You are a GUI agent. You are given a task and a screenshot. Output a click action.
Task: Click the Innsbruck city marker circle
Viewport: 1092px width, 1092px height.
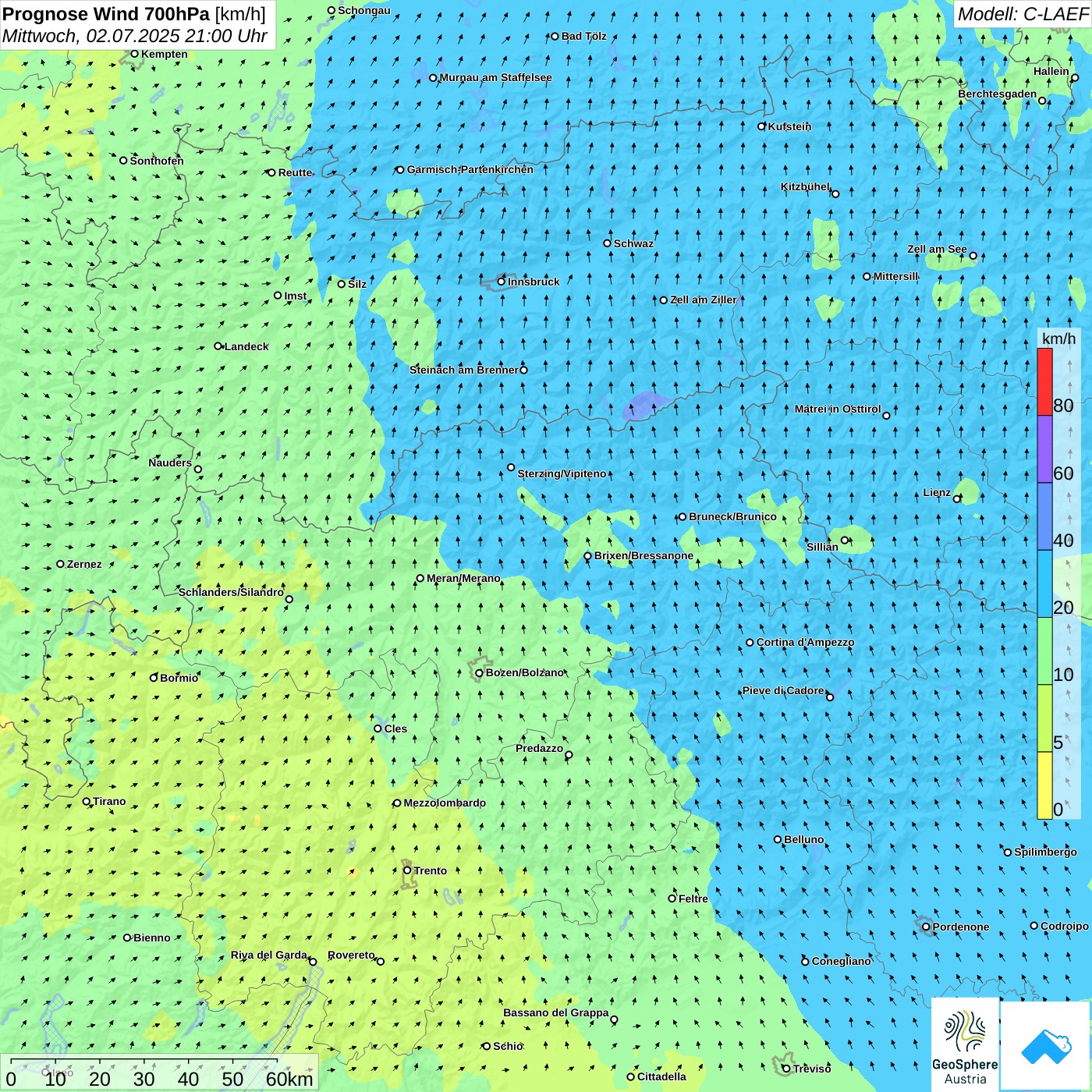(x=502, y=282)
